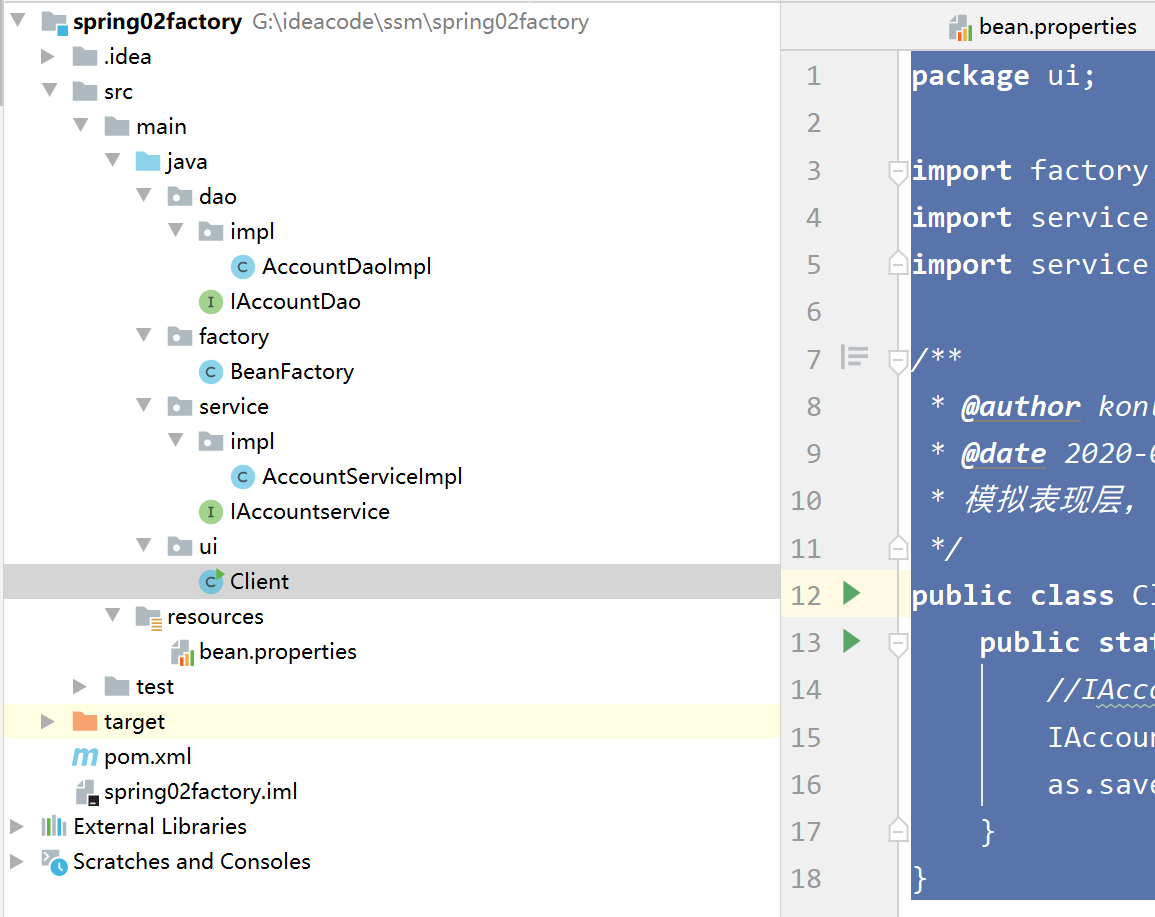
Task: Toggle the main method fold marker
Action: [898, 642]
